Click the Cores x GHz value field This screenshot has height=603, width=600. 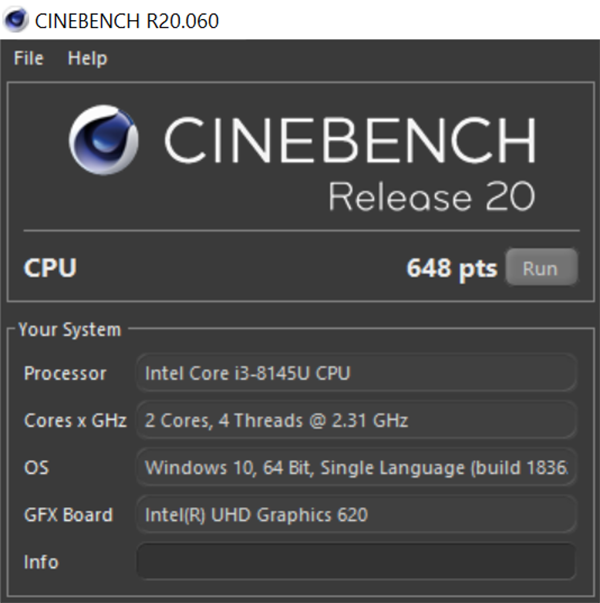pos(355,421)
